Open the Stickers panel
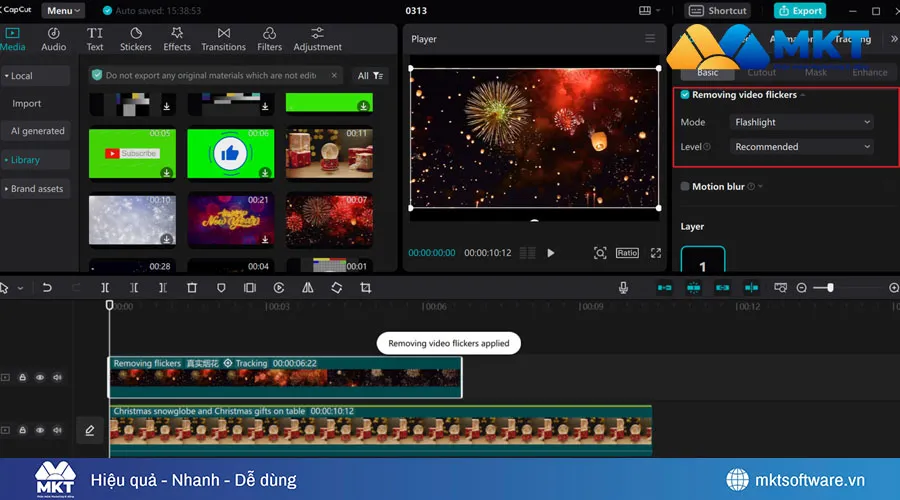This screenshot has height=500, width=900. (x=135, y=39)
